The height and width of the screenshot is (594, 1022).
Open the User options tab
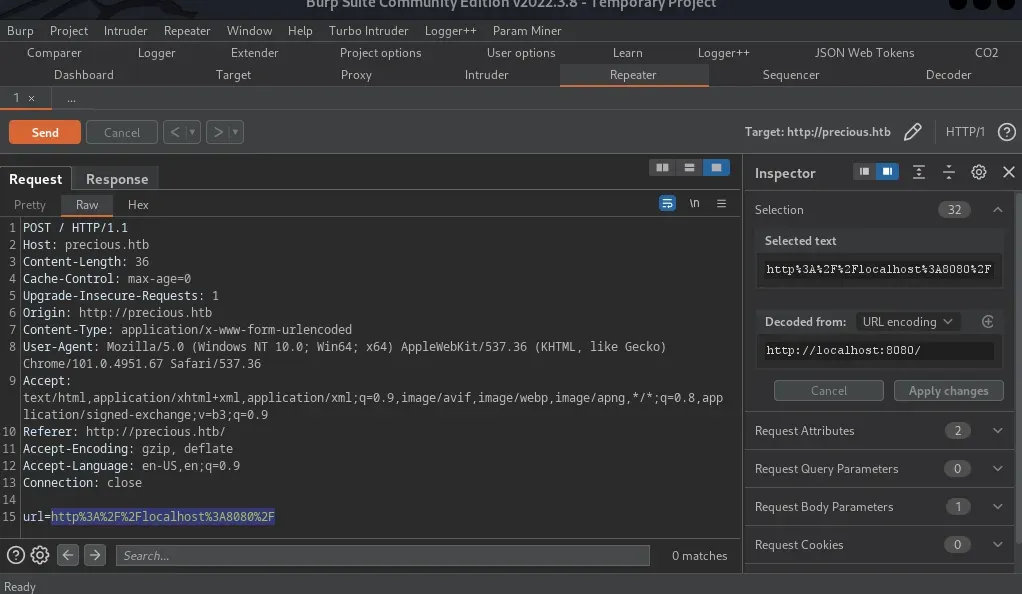point(521,53)
